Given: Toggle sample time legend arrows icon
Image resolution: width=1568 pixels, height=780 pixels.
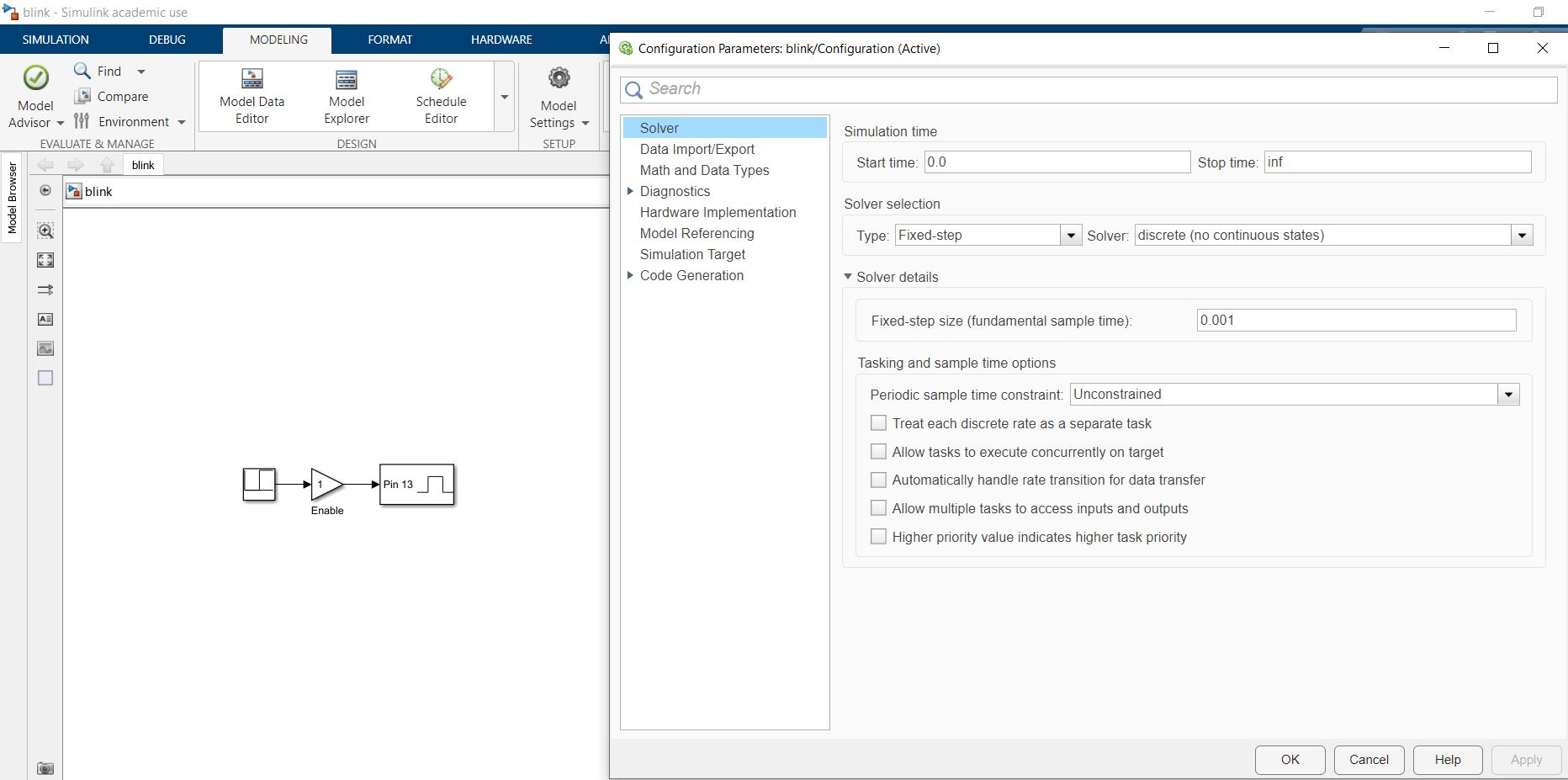Looking at the screenshot, I should coord(45,289).
